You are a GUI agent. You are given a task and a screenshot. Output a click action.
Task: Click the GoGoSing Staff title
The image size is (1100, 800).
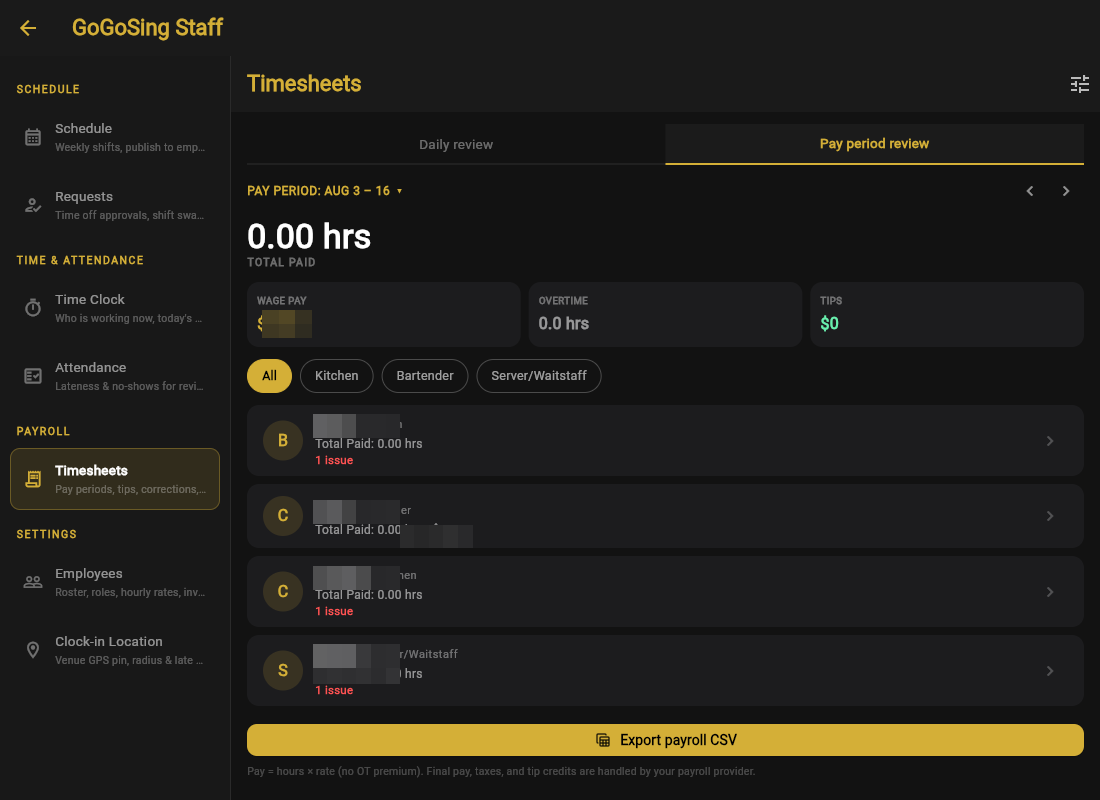147,28
